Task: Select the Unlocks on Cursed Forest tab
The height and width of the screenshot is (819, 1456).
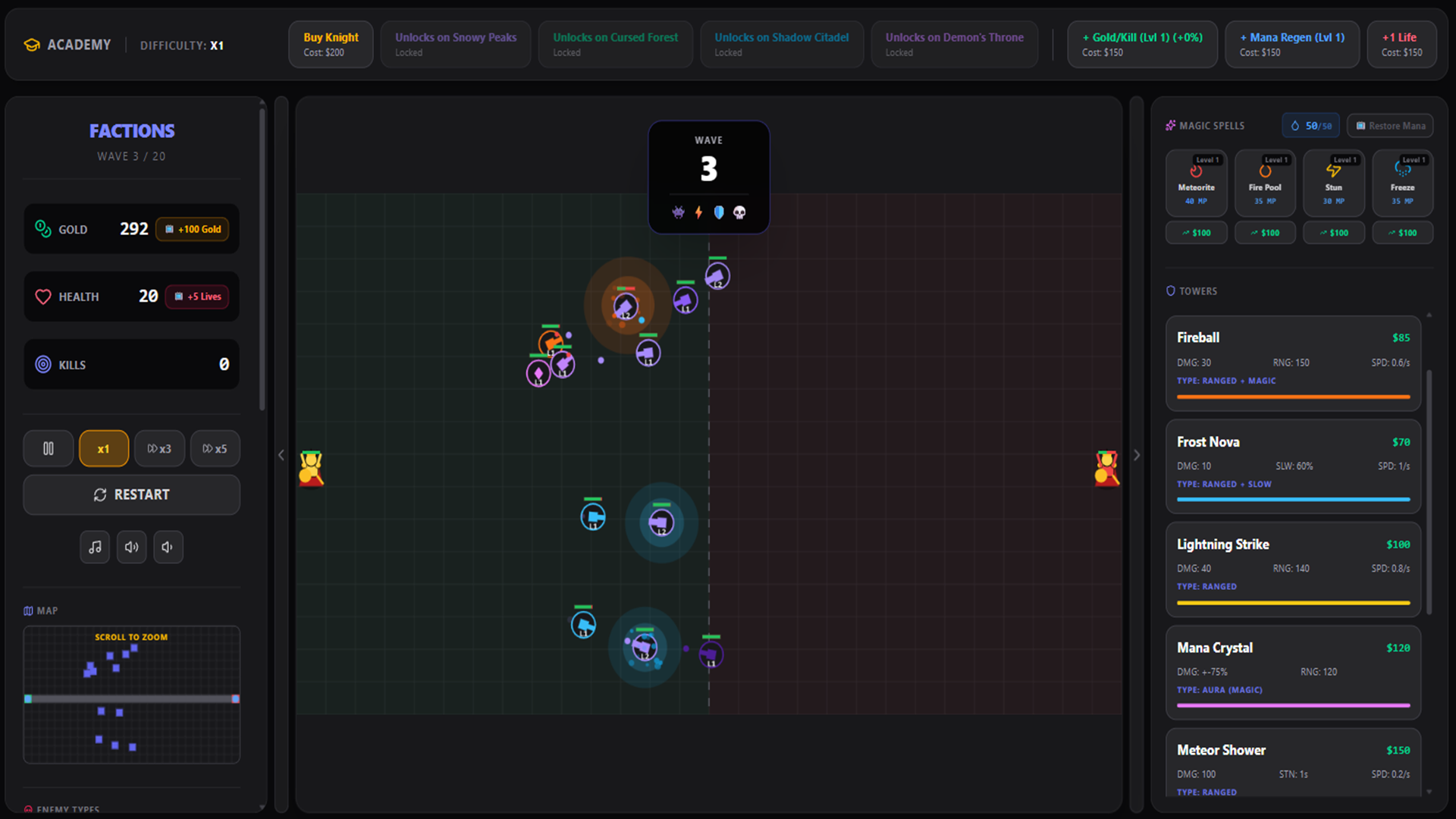Action: point(615,44)
